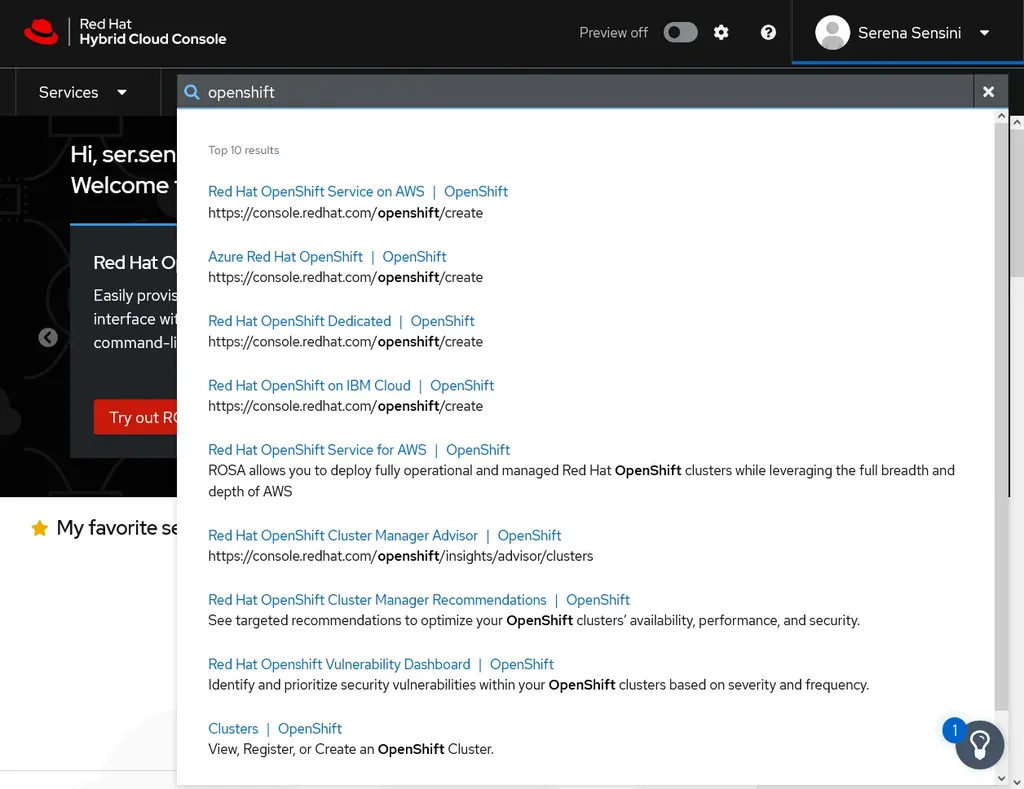Click the insights/advisor/clusters URL text
Image resolution: width=1024 pixels, height=789 pixels.
coord(400,556)
